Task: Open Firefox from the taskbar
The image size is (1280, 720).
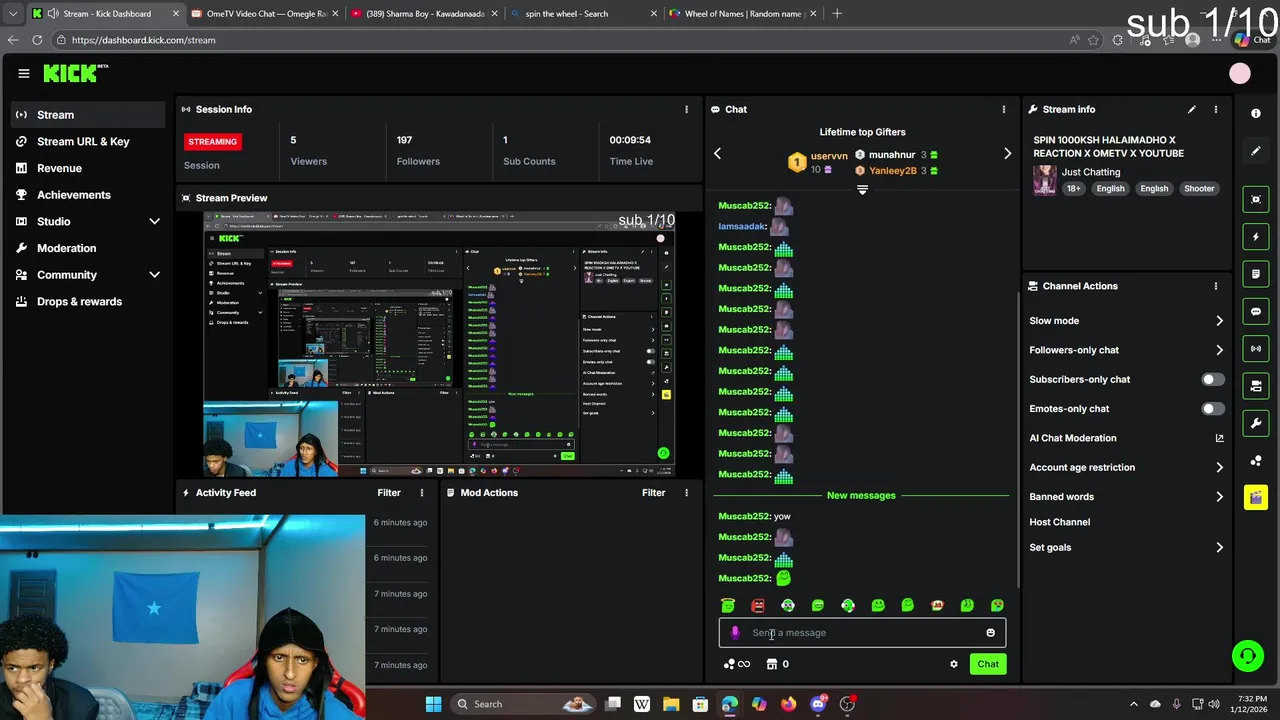Action: [x=788, y=704]
